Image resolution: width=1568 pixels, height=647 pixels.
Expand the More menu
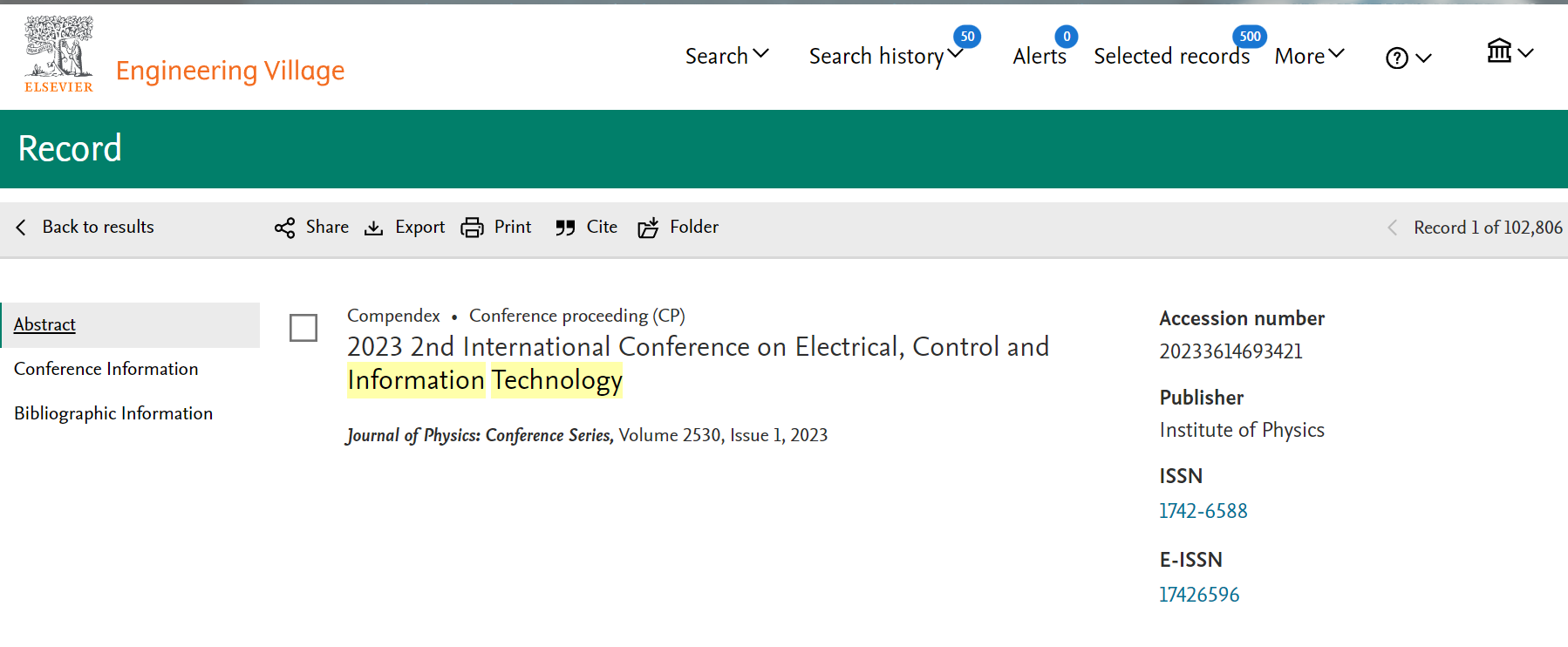tap(1309, 56)
